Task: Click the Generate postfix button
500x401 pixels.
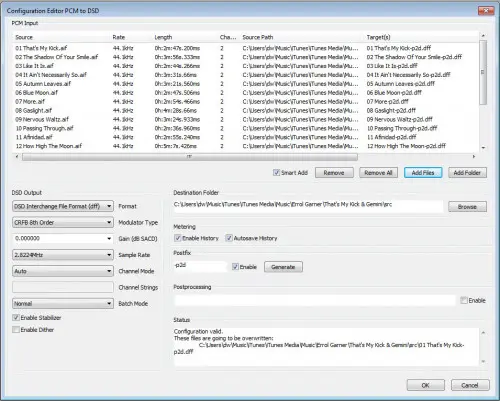Action: coord(283,267)
